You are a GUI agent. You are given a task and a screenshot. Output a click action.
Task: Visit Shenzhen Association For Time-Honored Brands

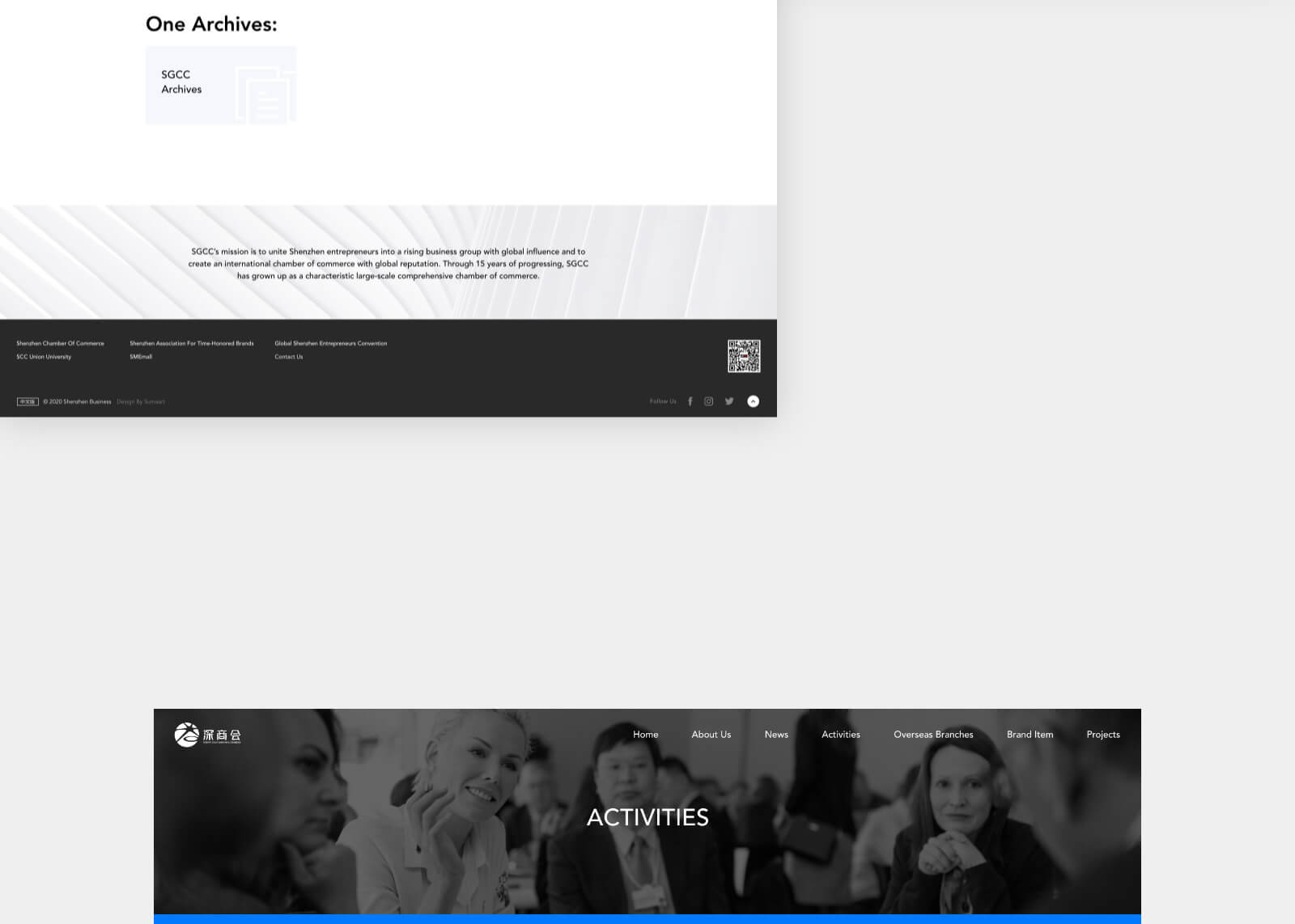point(192,343)
